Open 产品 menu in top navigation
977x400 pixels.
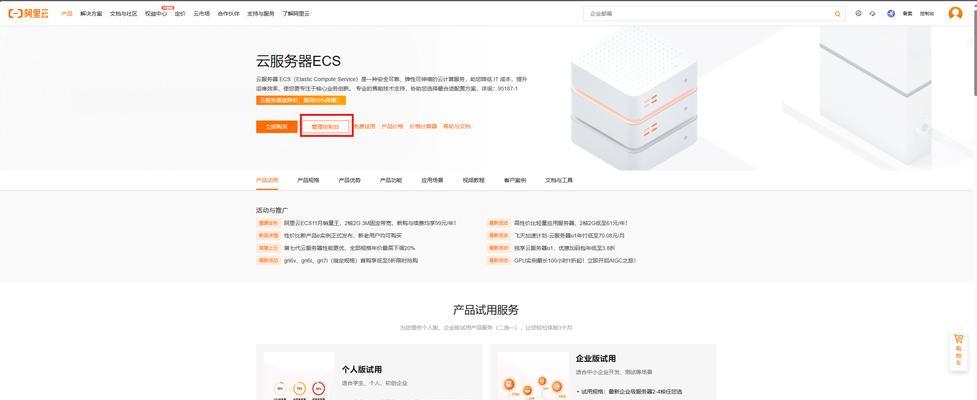(x=67, y=13)
